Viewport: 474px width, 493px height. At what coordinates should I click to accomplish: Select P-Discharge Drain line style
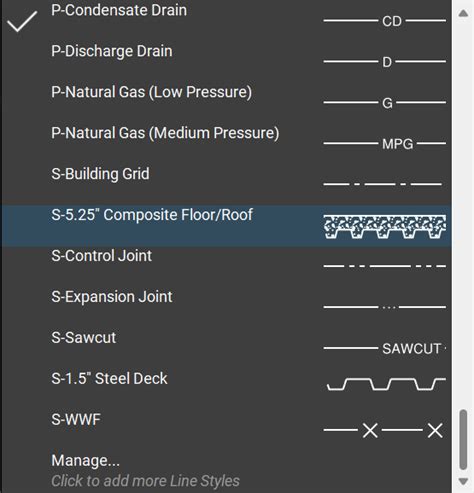point(112,52)
